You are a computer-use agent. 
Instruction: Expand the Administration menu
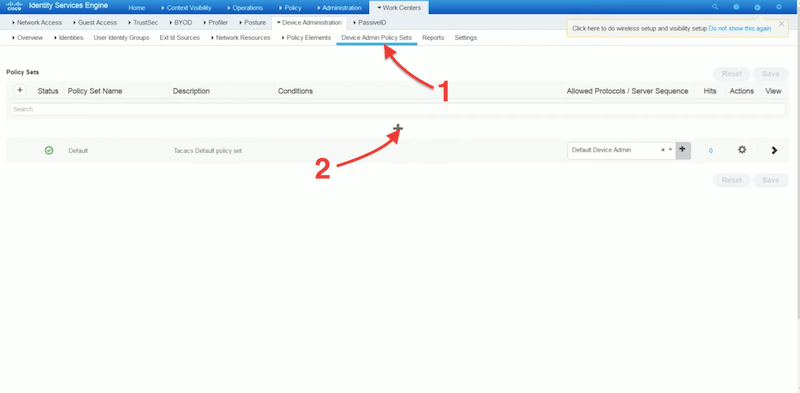[x=339, y=8]
